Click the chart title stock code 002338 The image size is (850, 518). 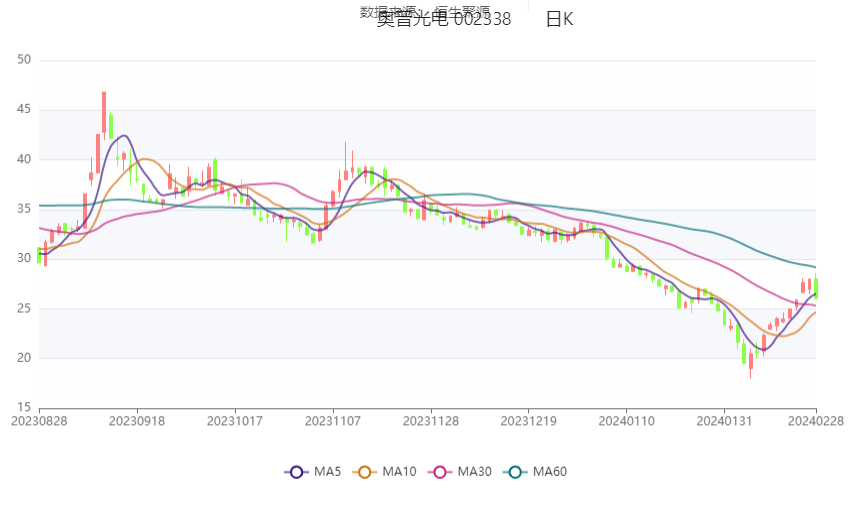point(482,20)
